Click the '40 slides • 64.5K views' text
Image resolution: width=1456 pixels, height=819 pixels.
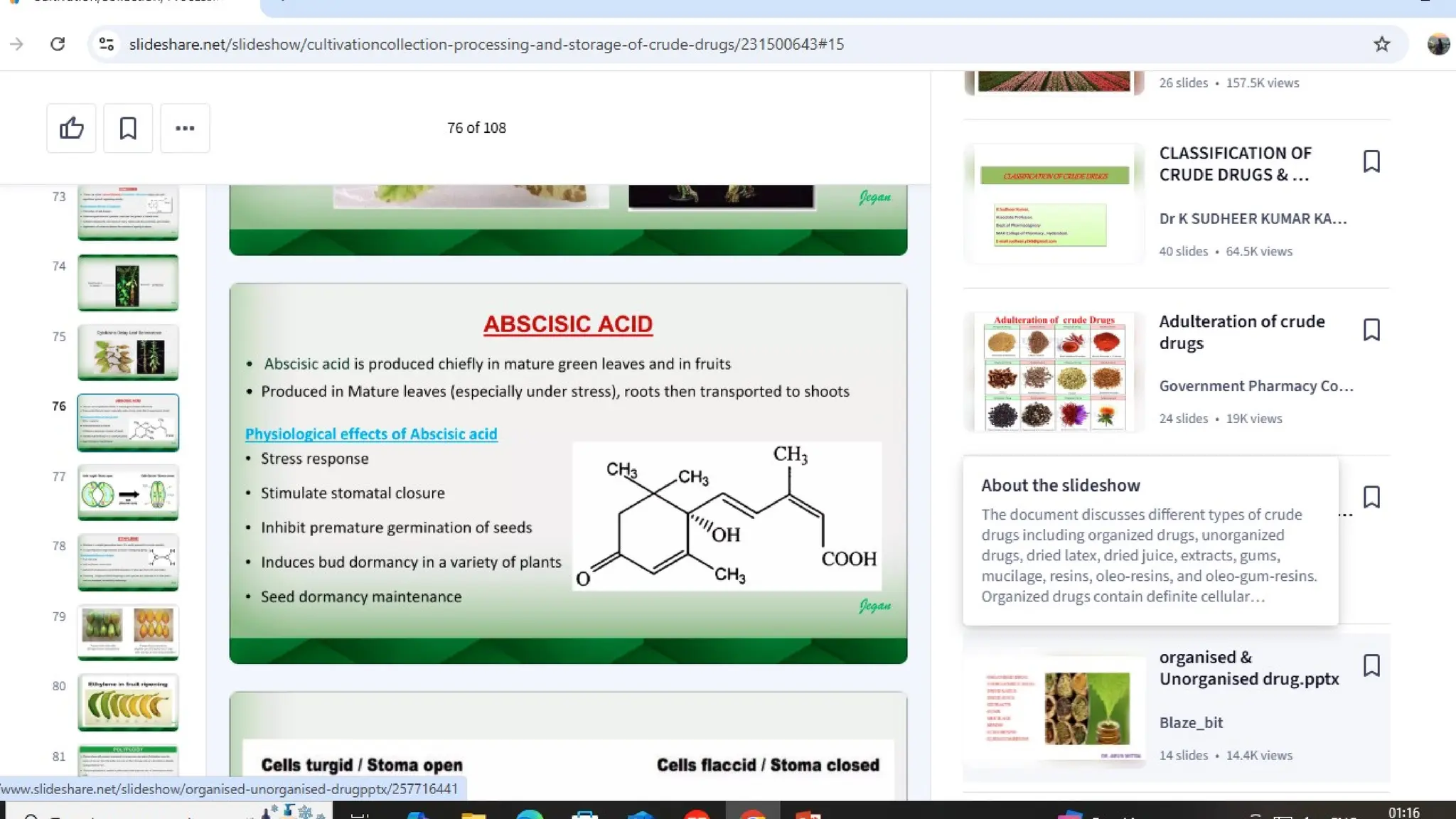click(x=1226, y=251)
